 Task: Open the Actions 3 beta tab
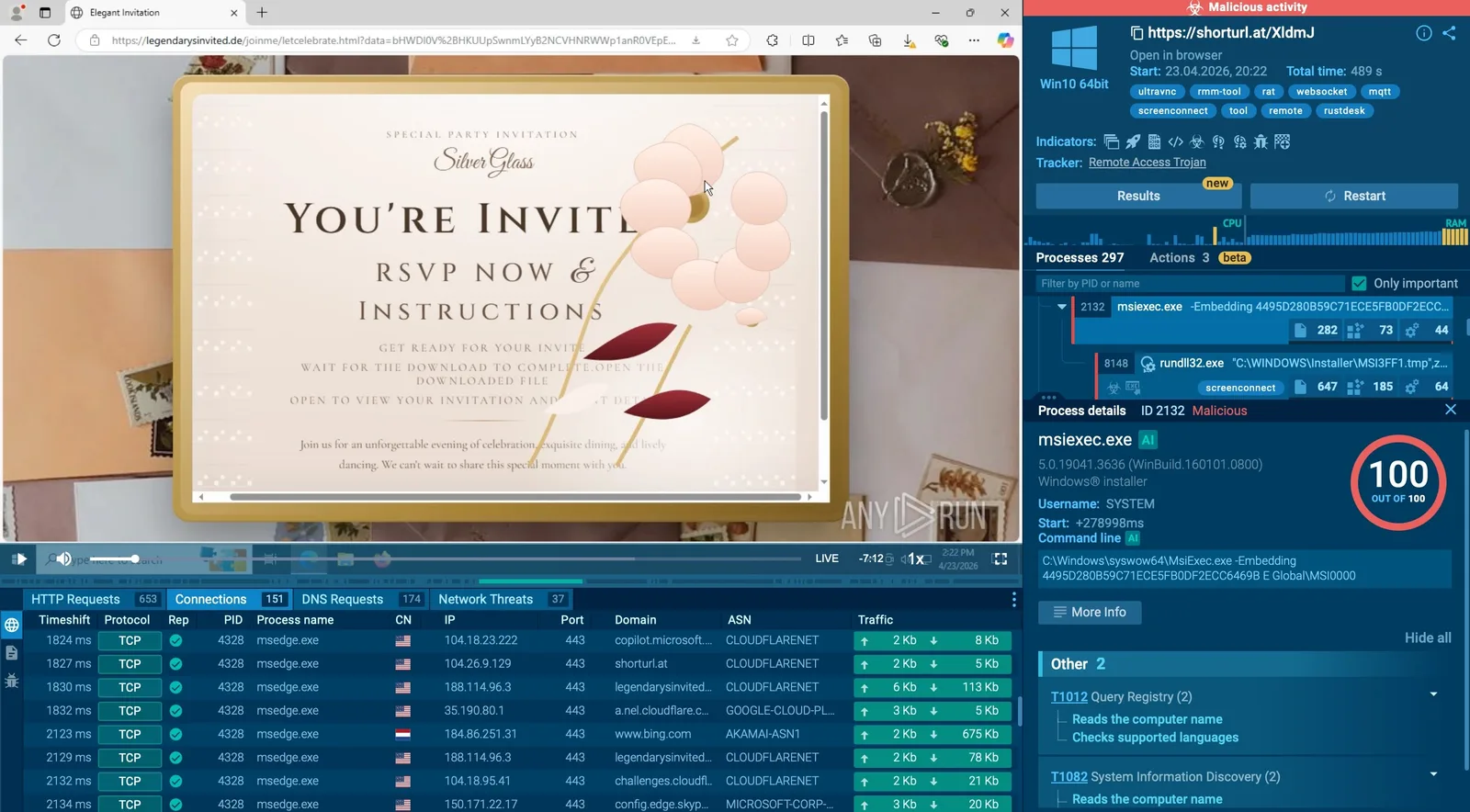(x=1199, y=258)
